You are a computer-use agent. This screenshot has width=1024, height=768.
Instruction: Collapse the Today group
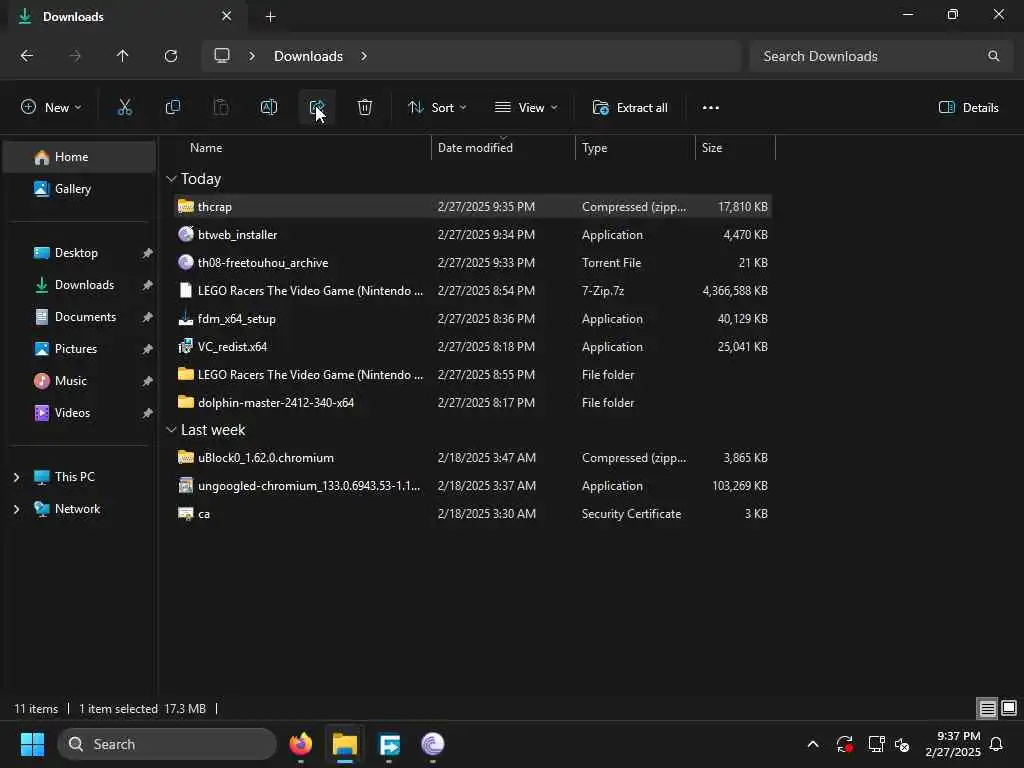click(x=171, y=178)
